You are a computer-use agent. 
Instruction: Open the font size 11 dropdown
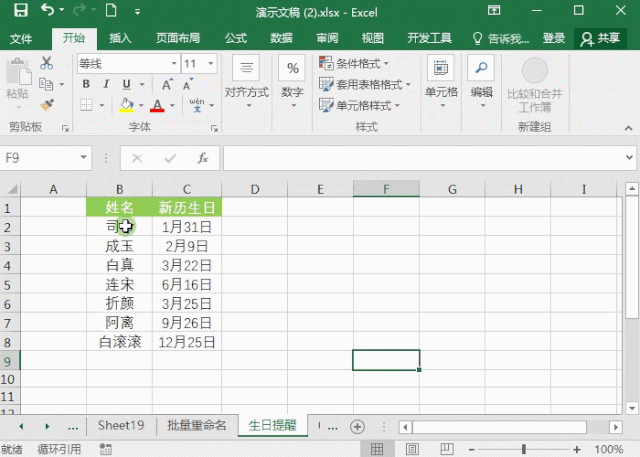pyautogui.click(x=211, y=63)
